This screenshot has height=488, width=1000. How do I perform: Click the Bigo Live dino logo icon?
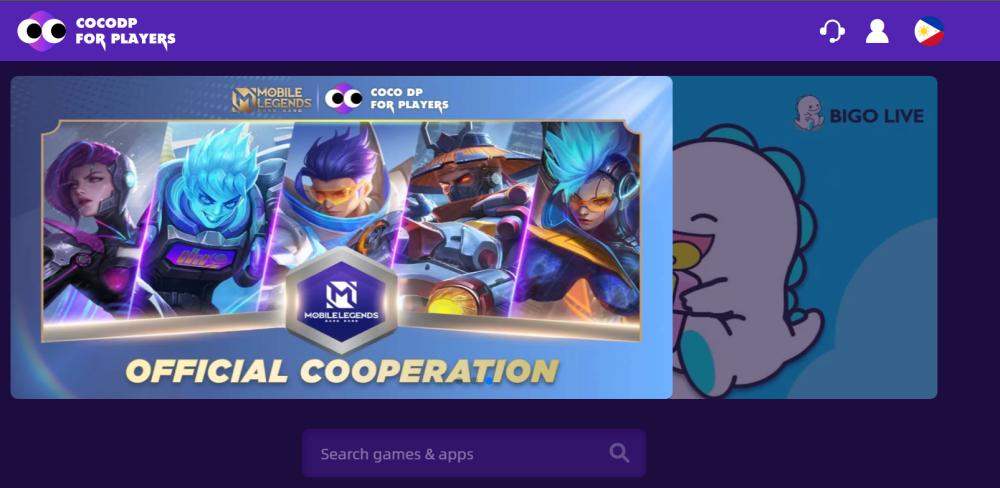tap(808, 114)
